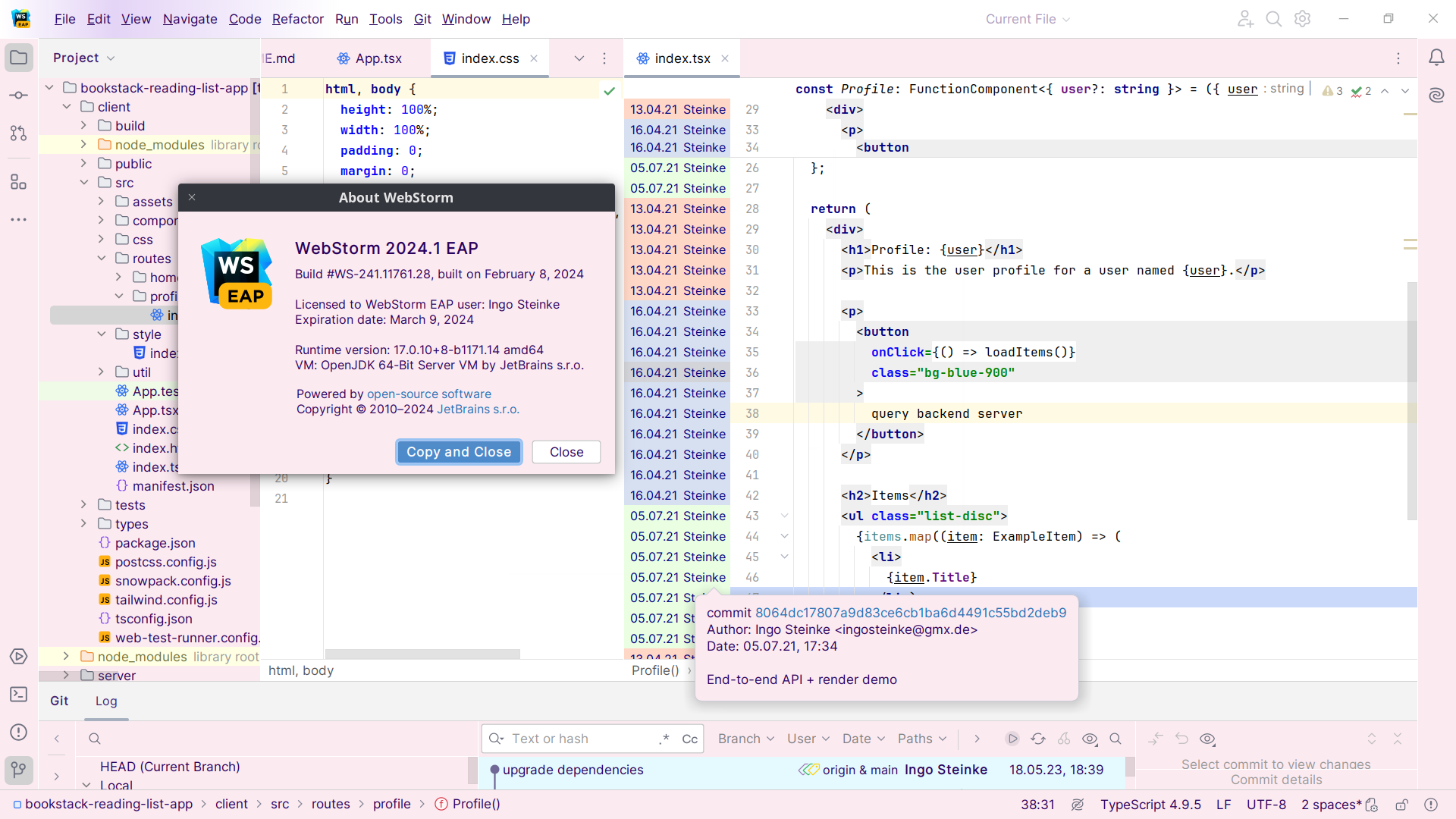Viewport: 1456px width, 819px height.
Task: Toggle match case Cc in log search
Action: pyautogui.click(x=689, y=739)
